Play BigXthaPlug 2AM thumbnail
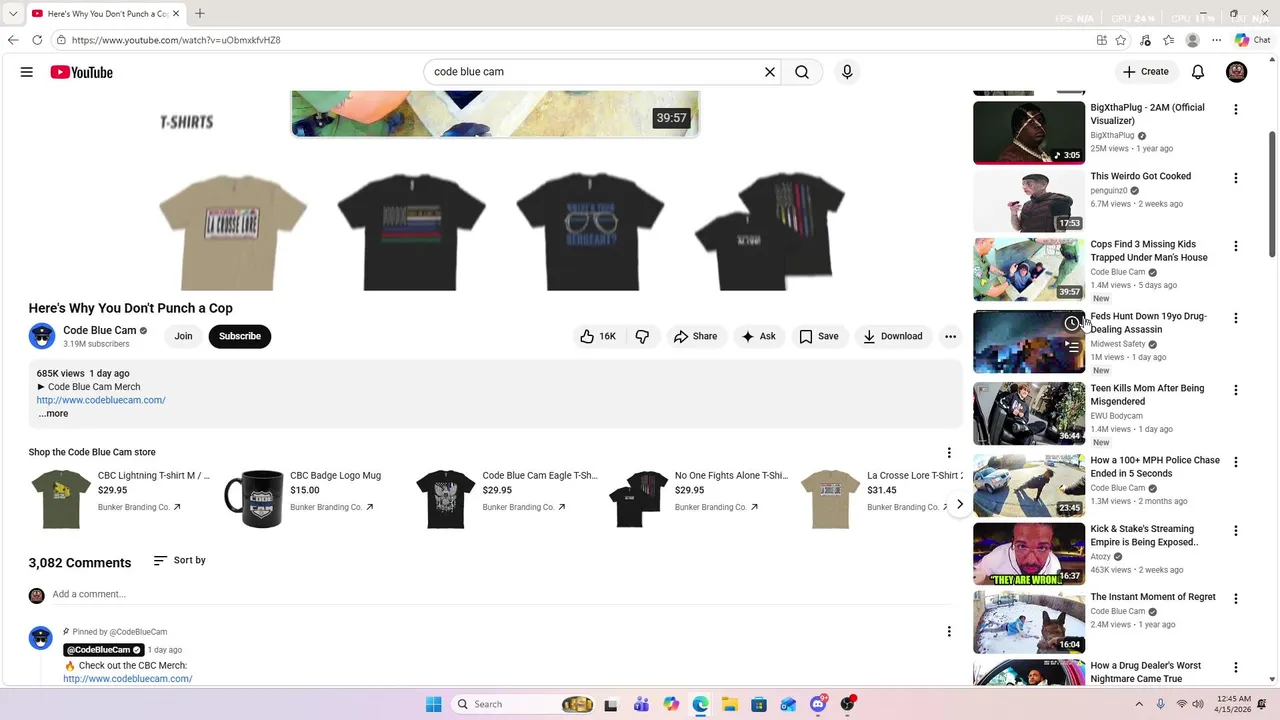1280x720 pixels. click(x=1029, y=132)
